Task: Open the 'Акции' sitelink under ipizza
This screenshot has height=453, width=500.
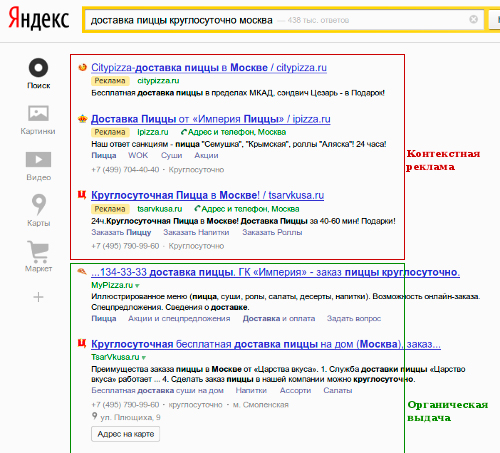Action: (206, 156)
